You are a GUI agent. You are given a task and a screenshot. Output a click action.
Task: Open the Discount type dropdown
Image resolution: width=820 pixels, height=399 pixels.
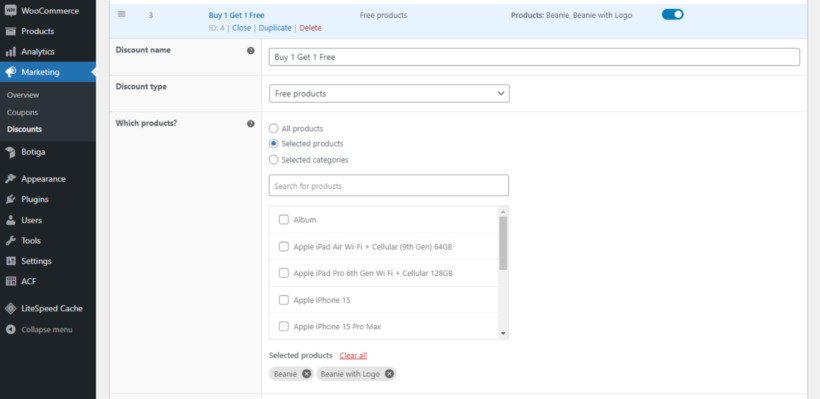click(389, 94)
